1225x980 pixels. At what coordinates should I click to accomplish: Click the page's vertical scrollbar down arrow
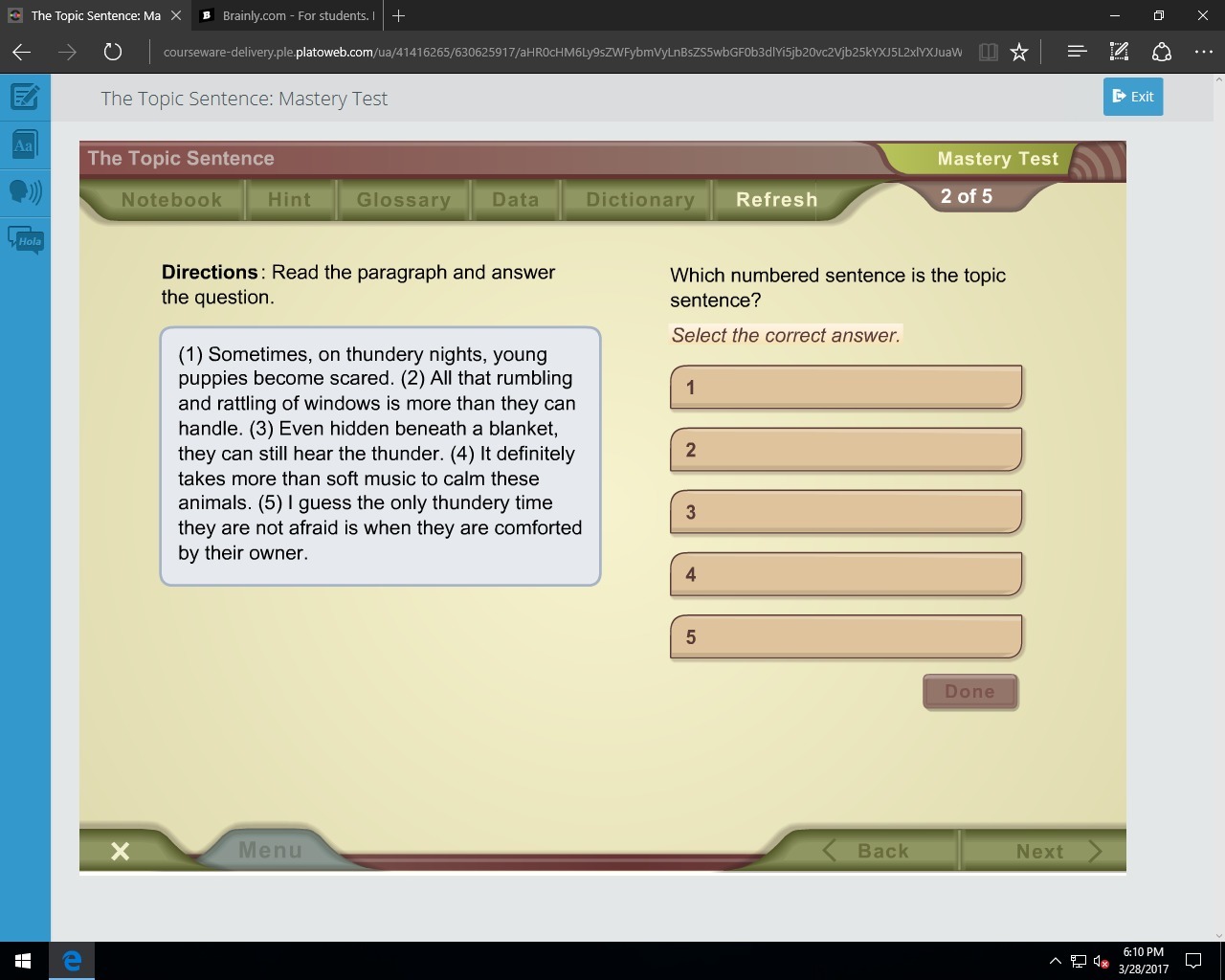(x=1218, y=935)
